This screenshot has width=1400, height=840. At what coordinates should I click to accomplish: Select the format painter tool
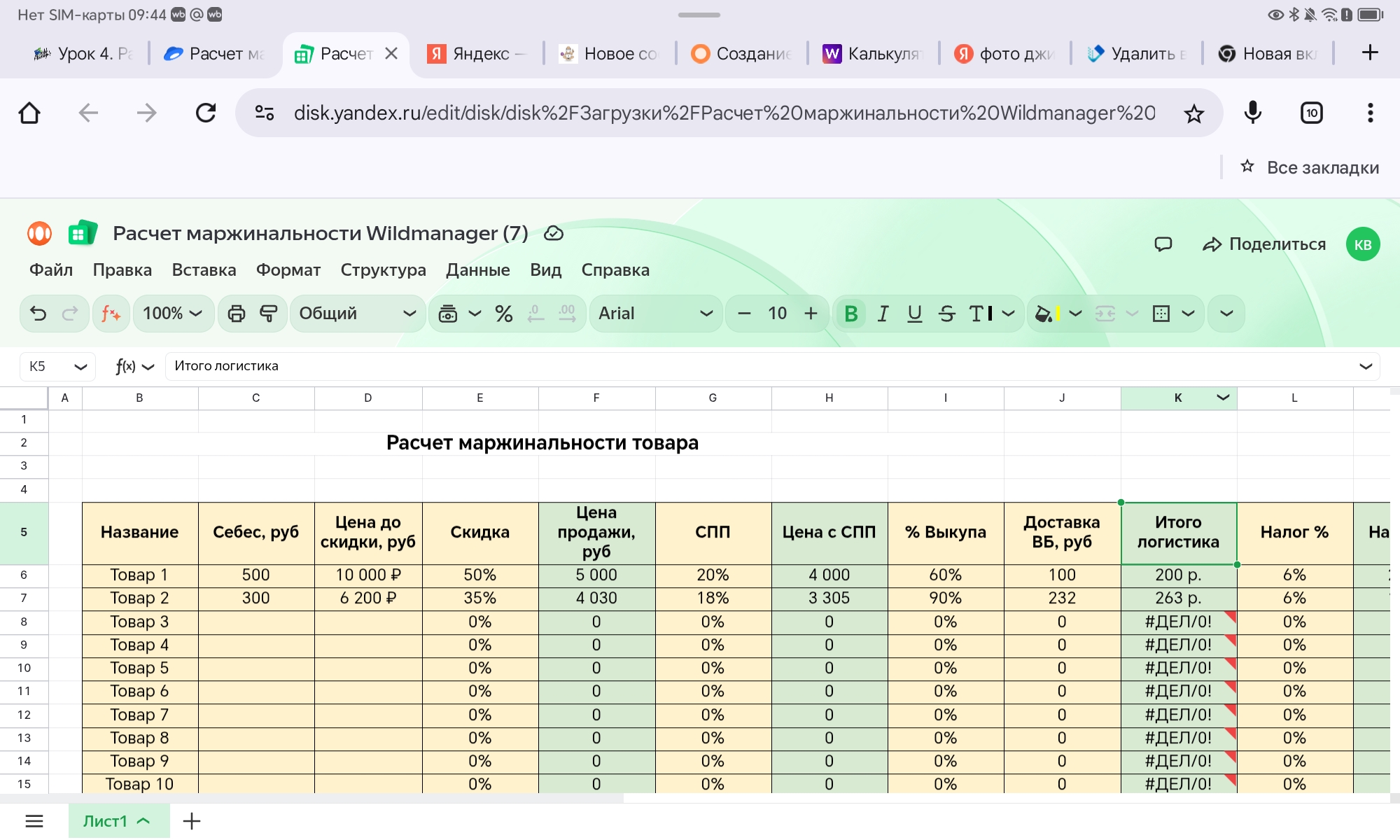click(x=269, y=314)
